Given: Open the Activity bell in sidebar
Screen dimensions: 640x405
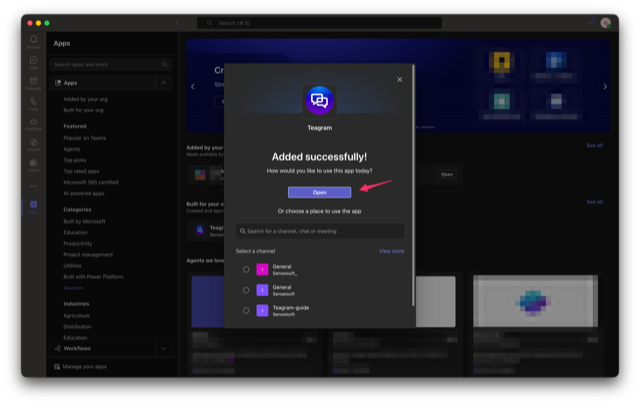Looking at the screenshot, I should [33, 41].
